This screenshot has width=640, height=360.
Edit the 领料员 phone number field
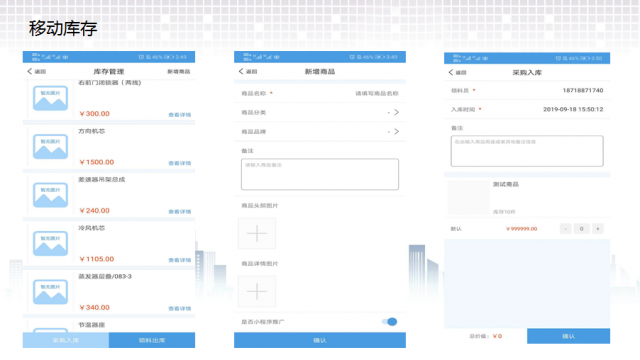tap(582, 90)
